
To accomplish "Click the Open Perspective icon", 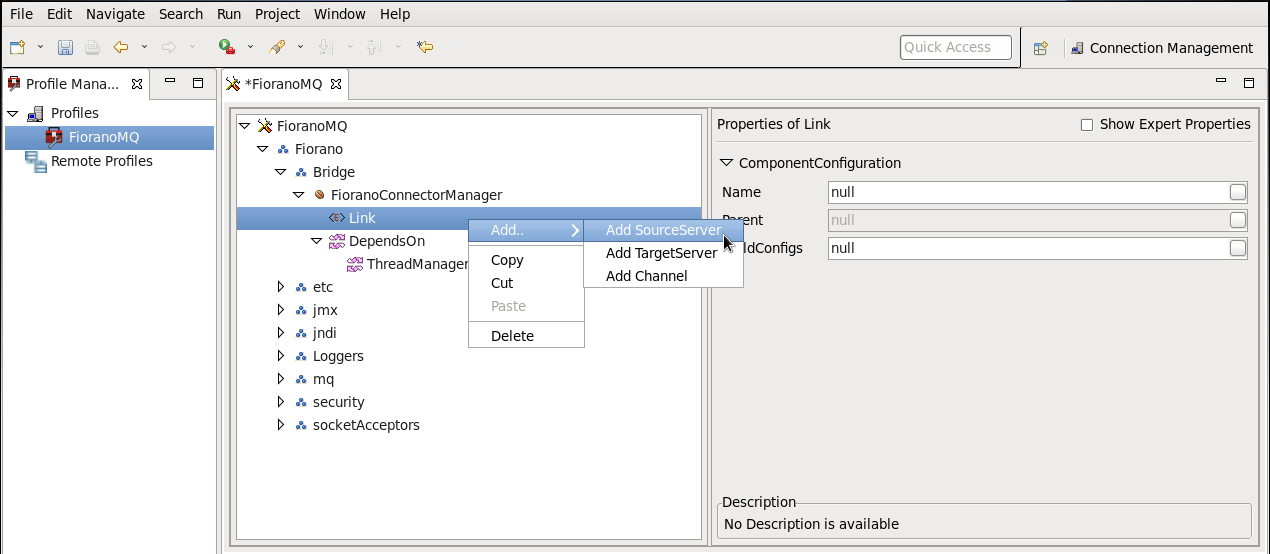I will 1040,48.
